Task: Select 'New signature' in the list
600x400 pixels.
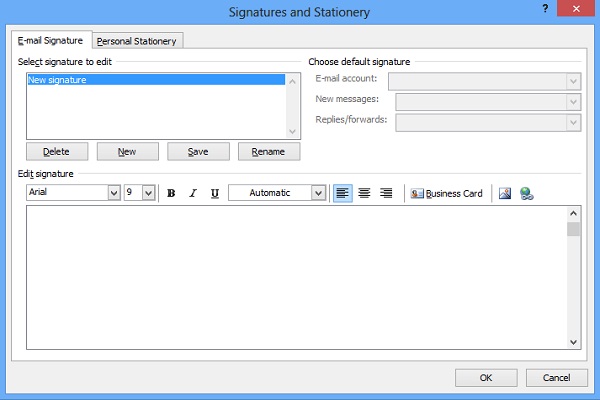Action: coord(156,80)
